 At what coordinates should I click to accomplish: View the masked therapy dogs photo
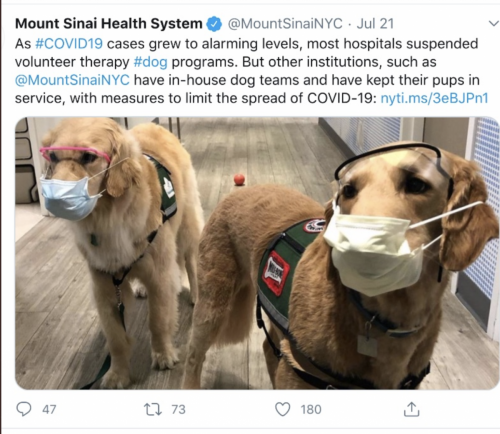click(257, 253)
